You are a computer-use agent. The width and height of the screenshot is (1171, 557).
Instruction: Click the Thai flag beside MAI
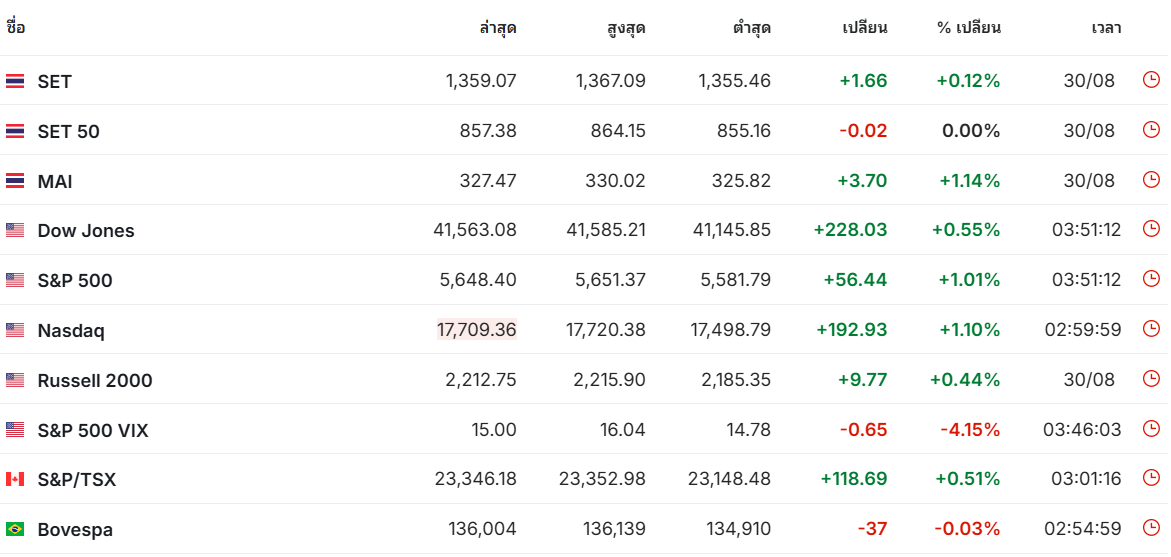click(x=15, y=181)
